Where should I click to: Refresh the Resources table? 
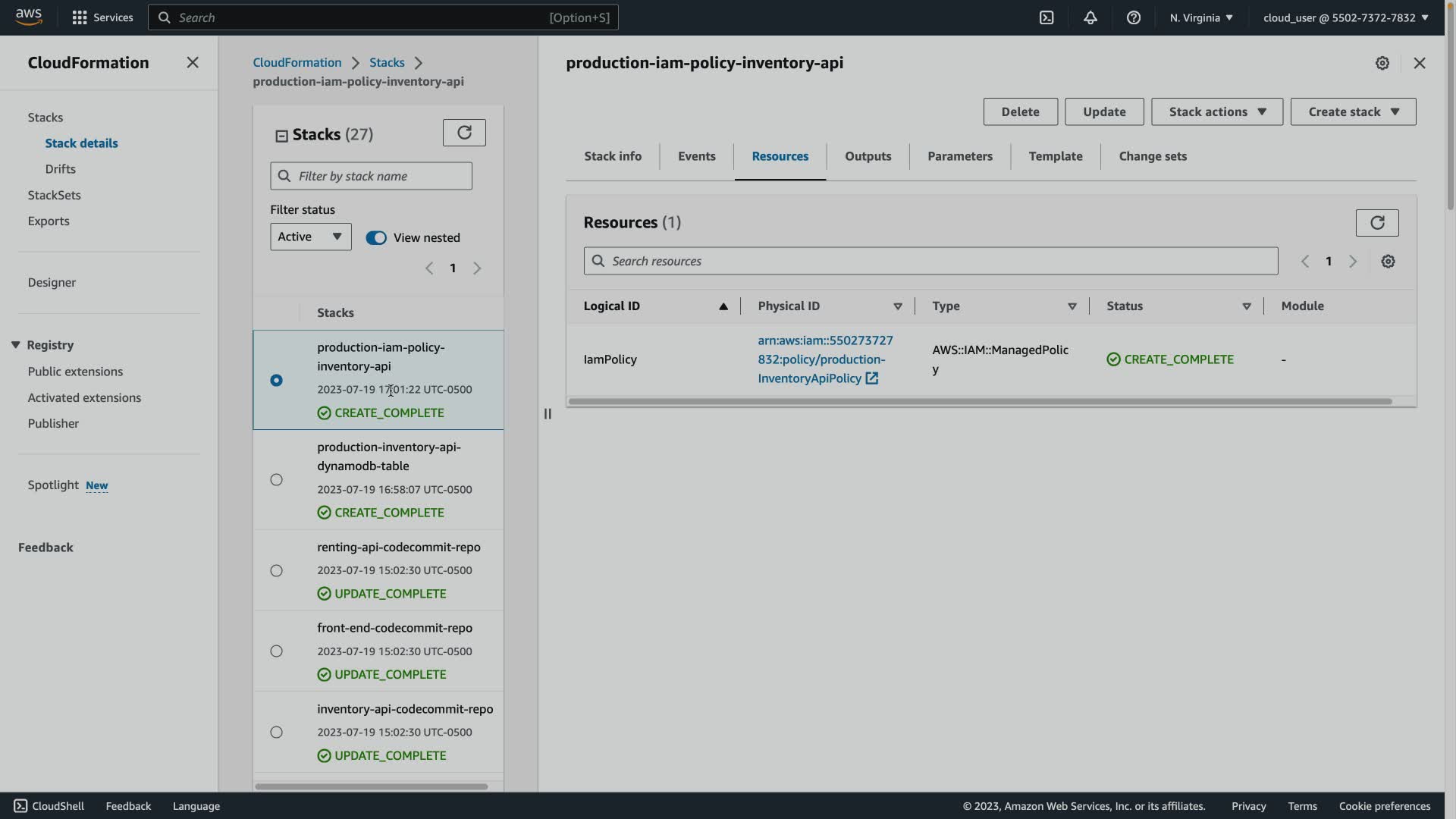click(1376, 222)
